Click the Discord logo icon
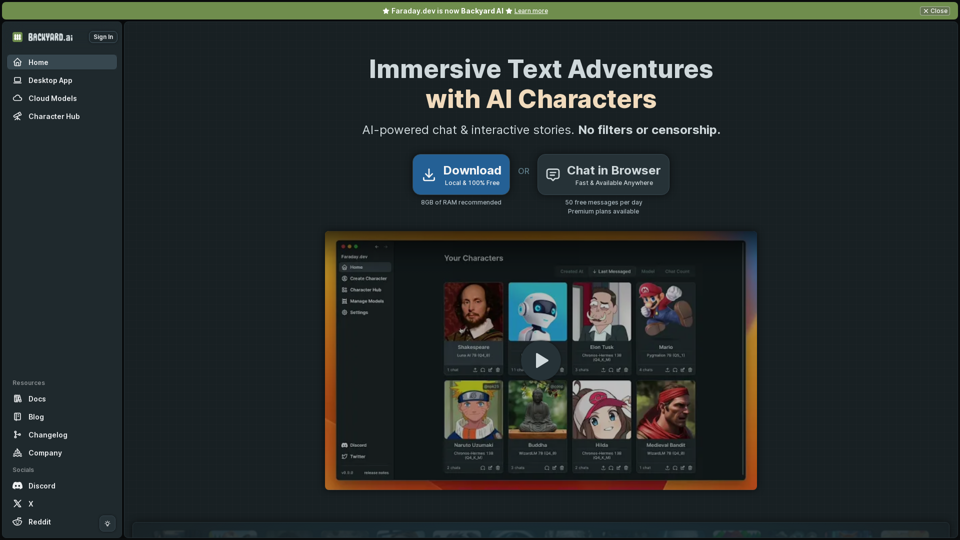Viewport: 960px width, 540px height. (x=17, y=486)
